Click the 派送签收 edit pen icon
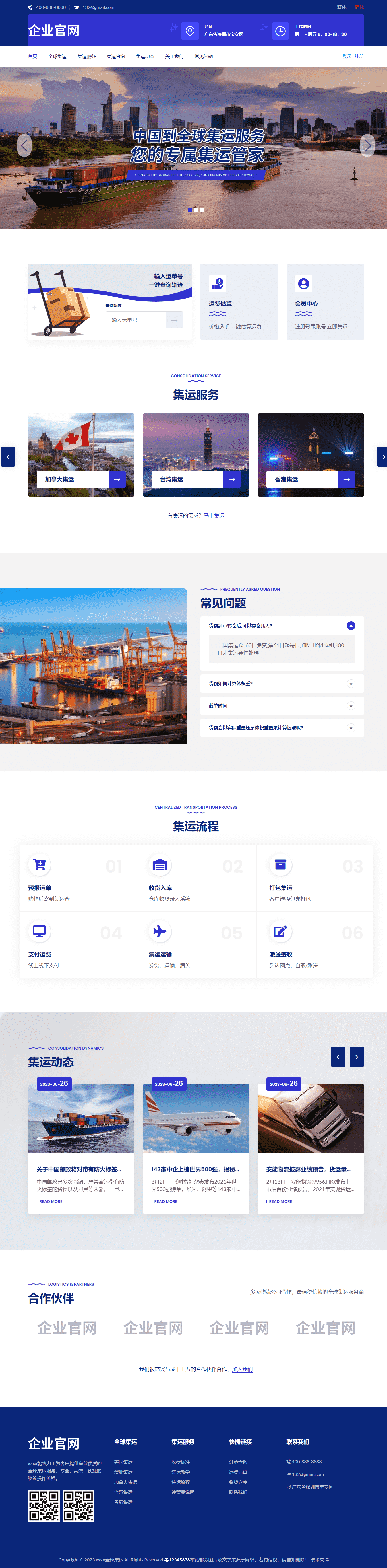 point(280,931)
